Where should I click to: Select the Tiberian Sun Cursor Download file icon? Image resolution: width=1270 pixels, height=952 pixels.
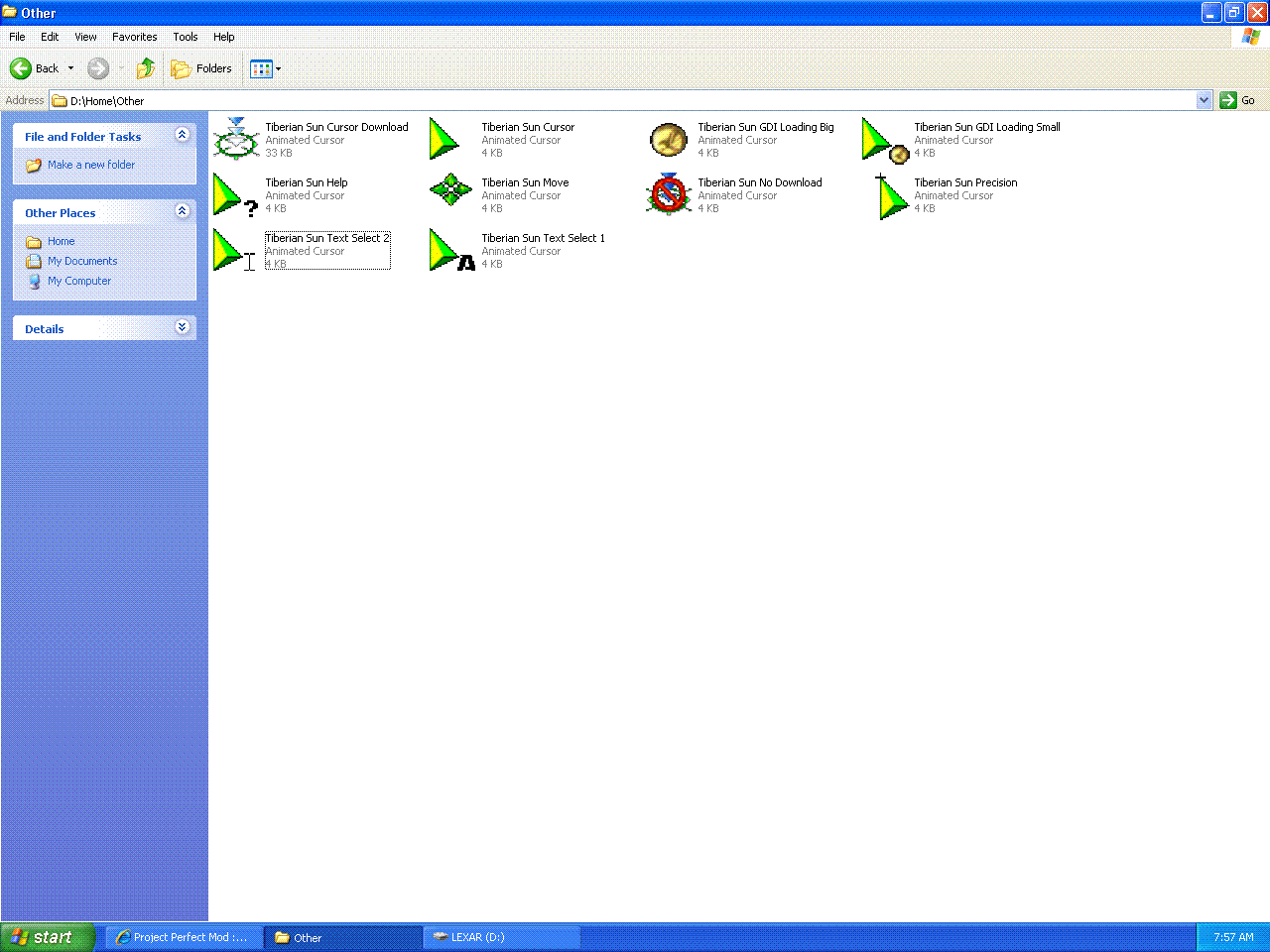(x=236, y=139)
